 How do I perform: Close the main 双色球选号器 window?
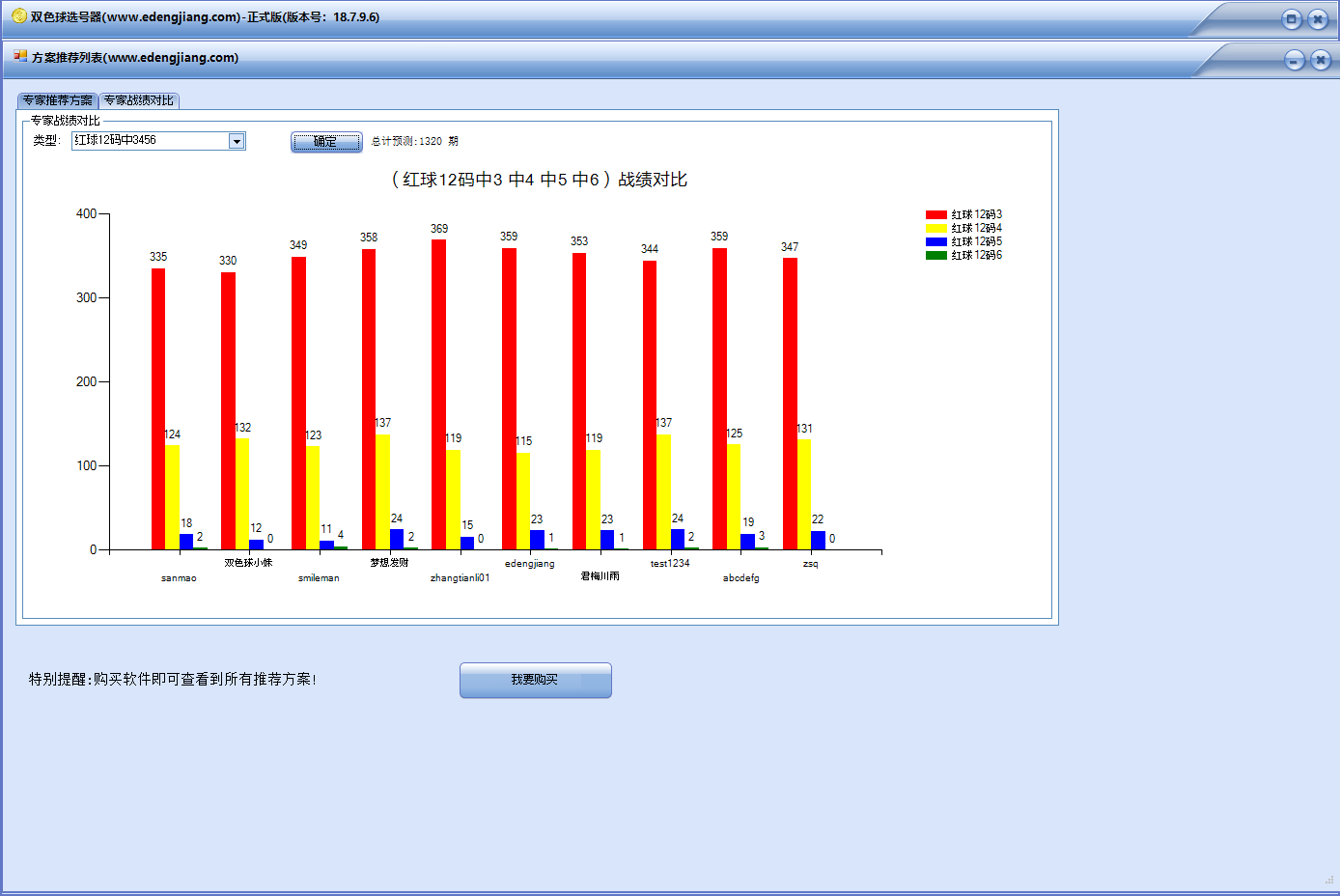point(1318,19)
